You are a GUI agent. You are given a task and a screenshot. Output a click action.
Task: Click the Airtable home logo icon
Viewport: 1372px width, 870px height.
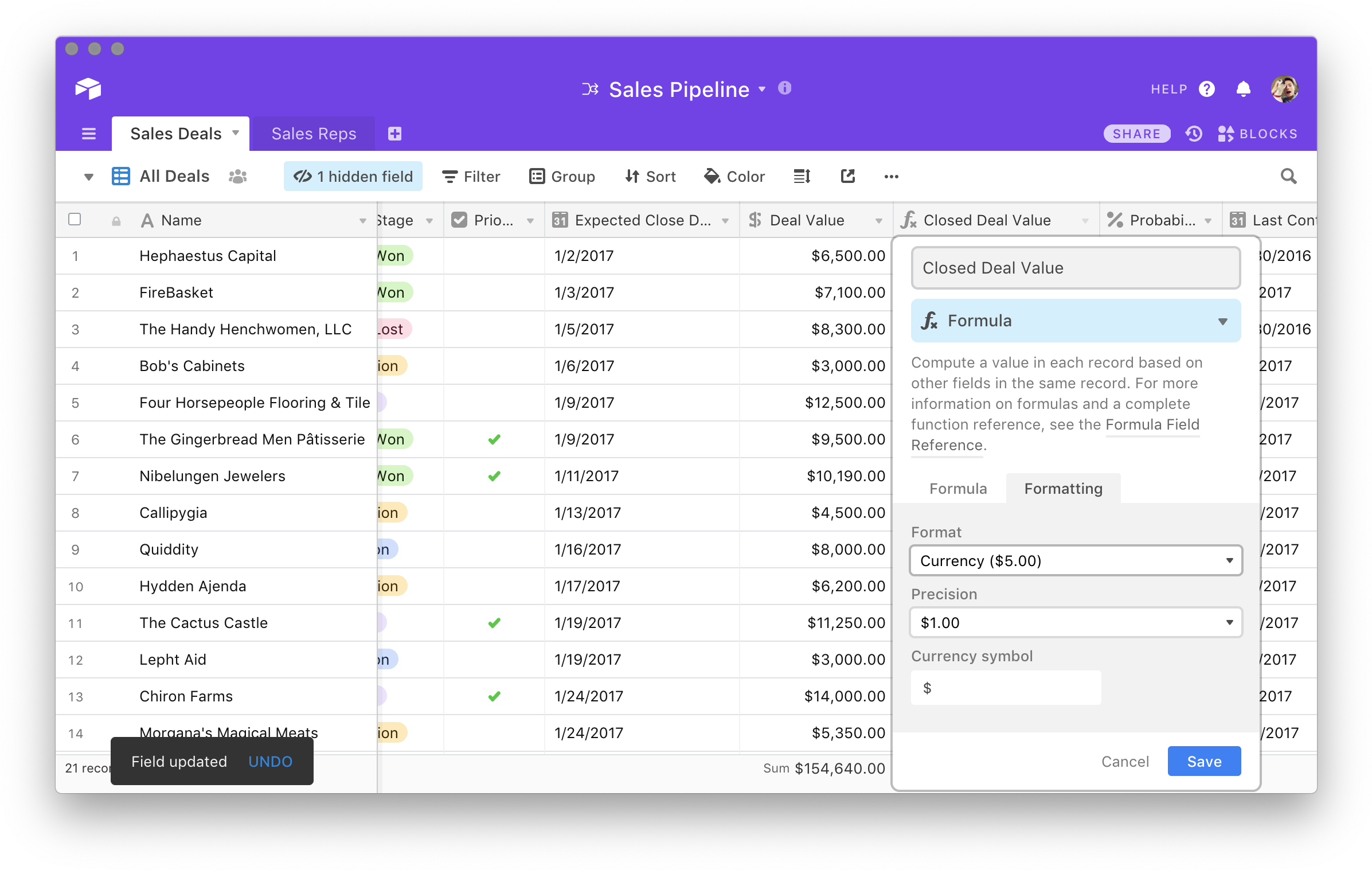[x=88, y=89]
